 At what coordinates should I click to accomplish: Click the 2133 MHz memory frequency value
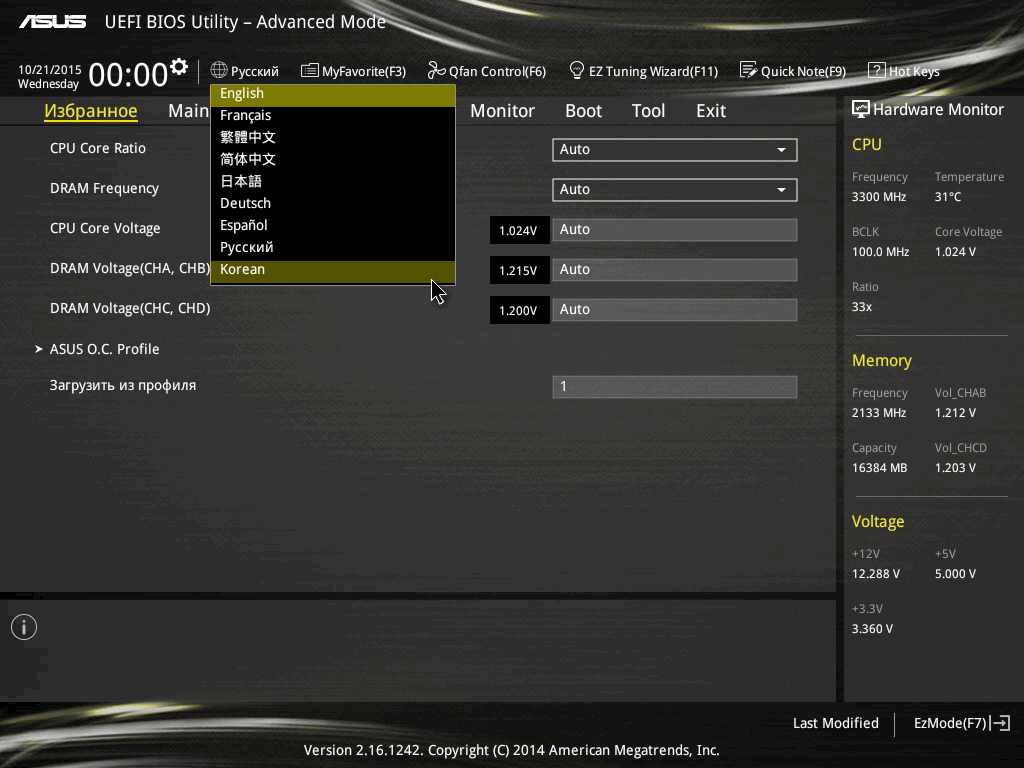[878, 413]
